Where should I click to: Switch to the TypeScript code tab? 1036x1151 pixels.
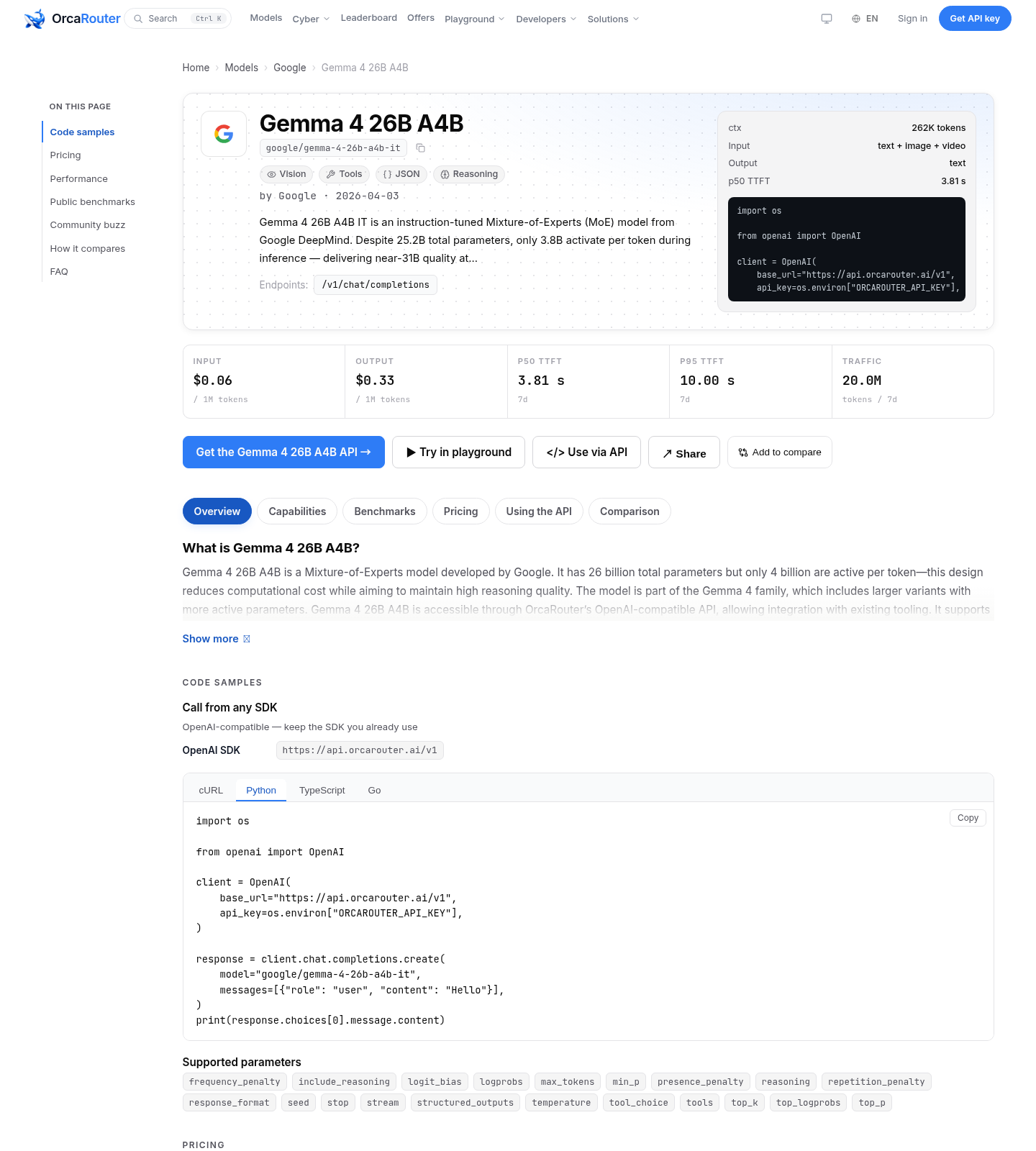pyautogui.click(x=322, y=790)
